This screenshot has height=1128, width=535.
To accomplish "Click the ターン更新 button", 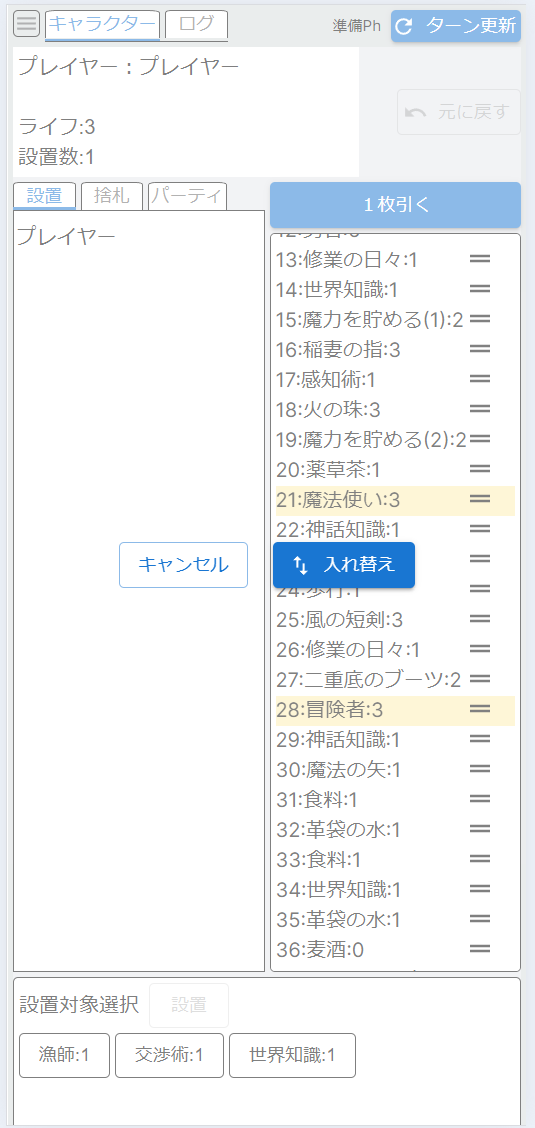I will click(x=456, y=26).
